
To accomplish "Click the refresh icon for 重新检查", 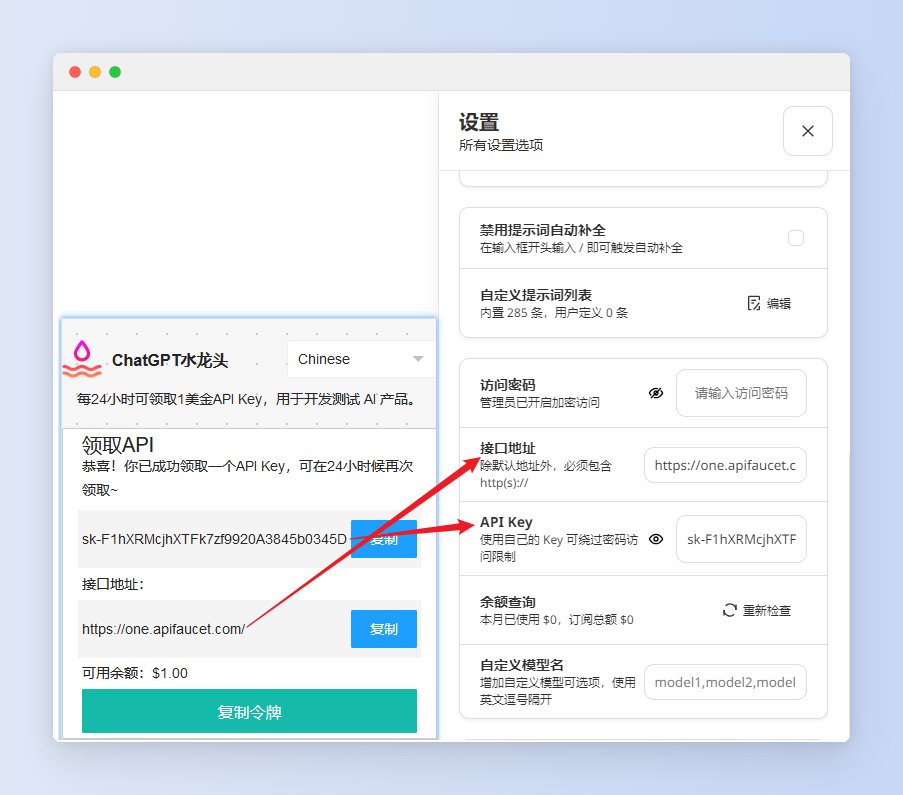I will point(730,610).
